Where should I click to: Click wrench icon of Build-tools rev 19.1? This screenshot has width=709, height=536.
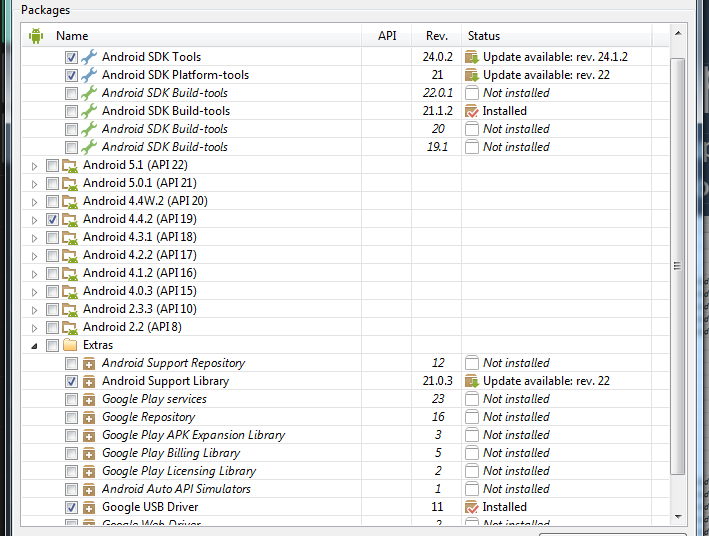point(89,147)
